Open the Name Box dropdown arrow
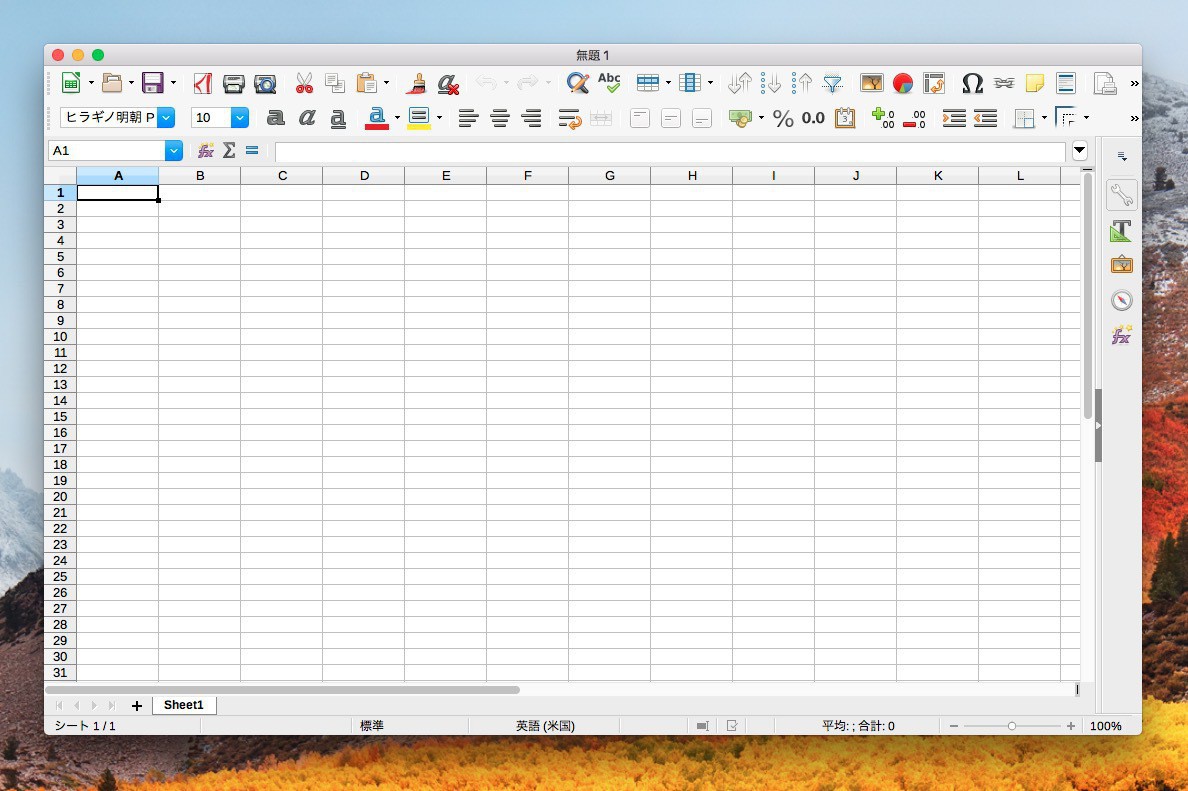Viewport: 1188px width, 791px height. tap(174, 151)
